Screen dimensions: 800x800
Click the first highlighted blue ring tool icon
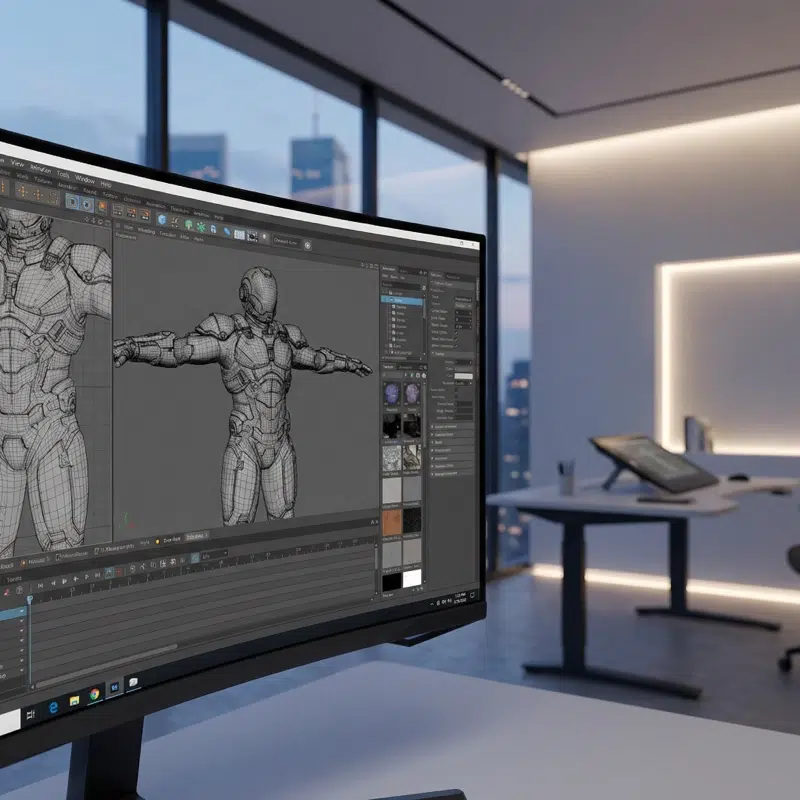point(72,202)
